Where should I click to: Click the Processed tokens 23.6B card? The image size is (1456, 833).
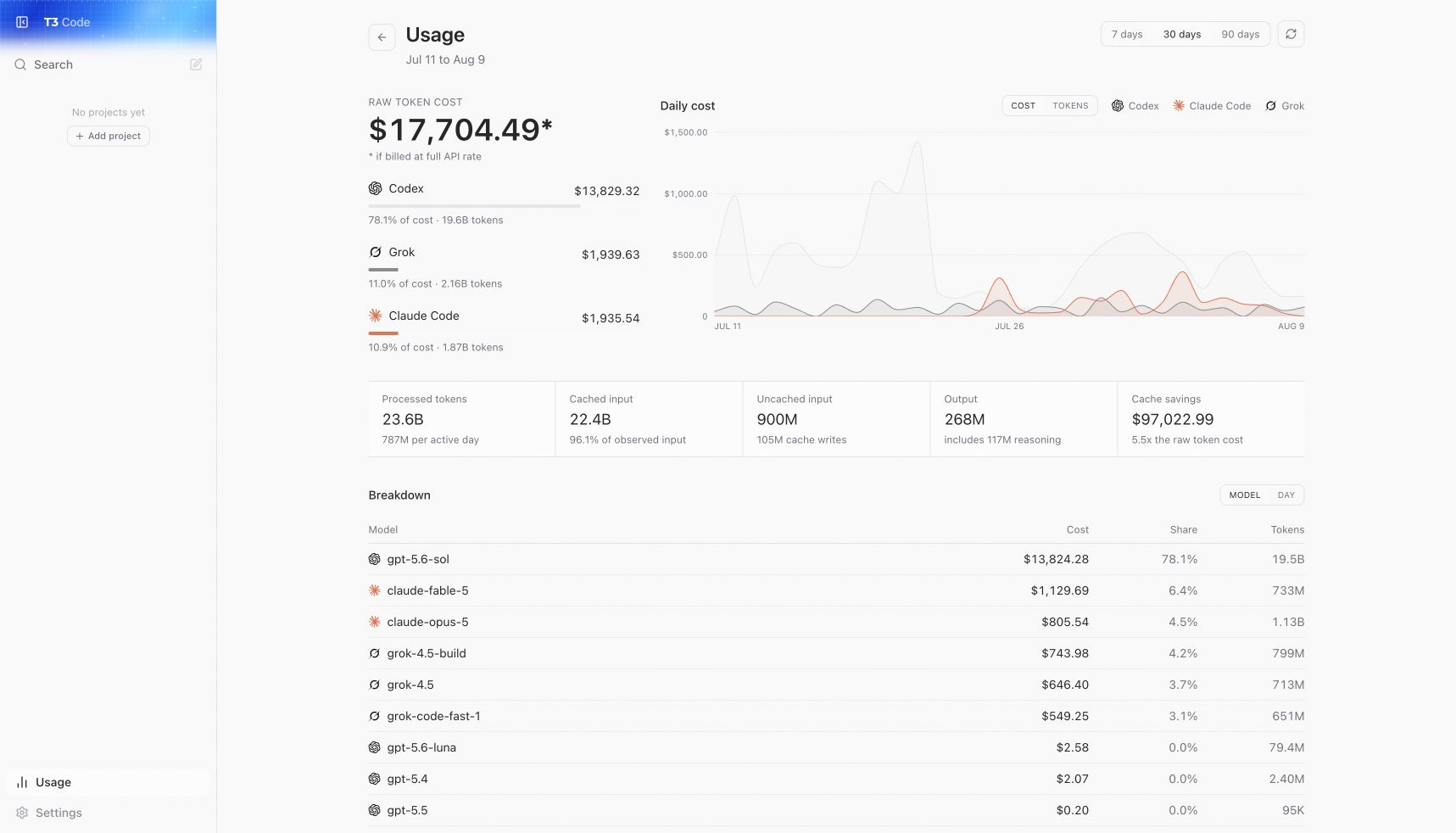(x=461, y=419)
